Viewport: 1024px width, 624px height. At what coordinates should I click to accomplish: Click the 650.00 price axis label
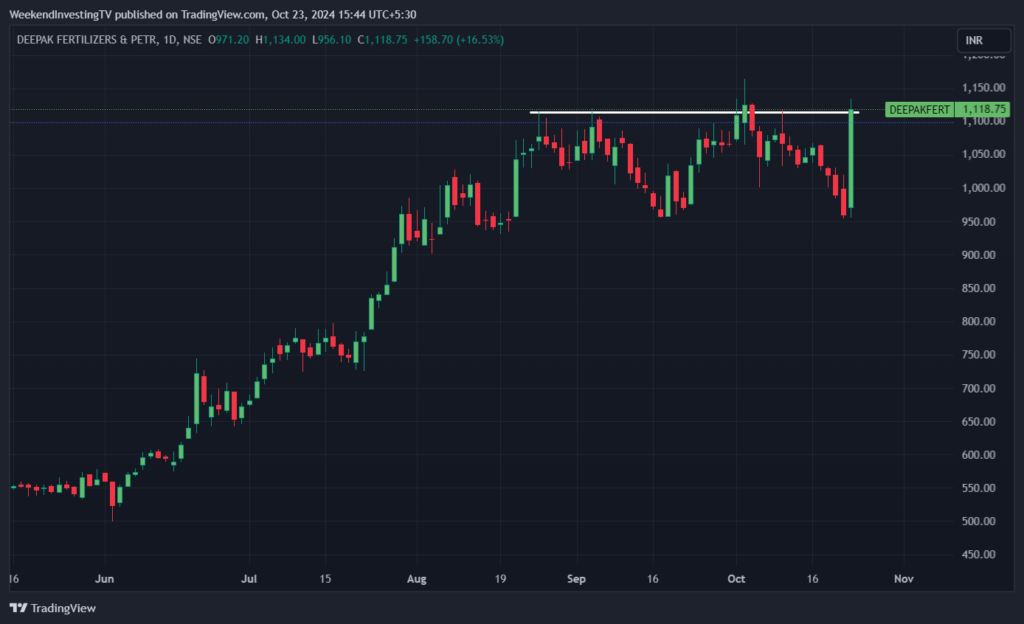[x=979, y=422]
